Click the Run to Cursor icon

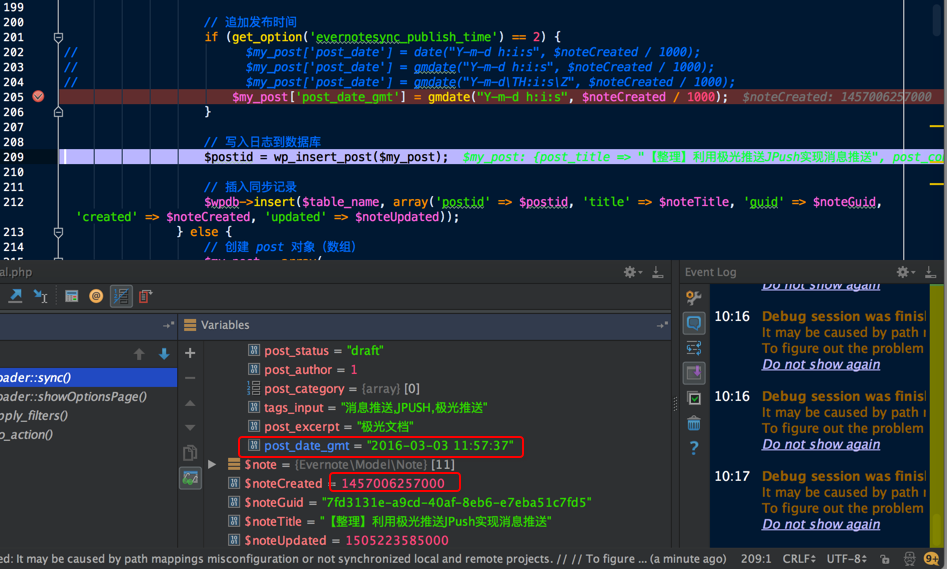(x=40, y=295)
